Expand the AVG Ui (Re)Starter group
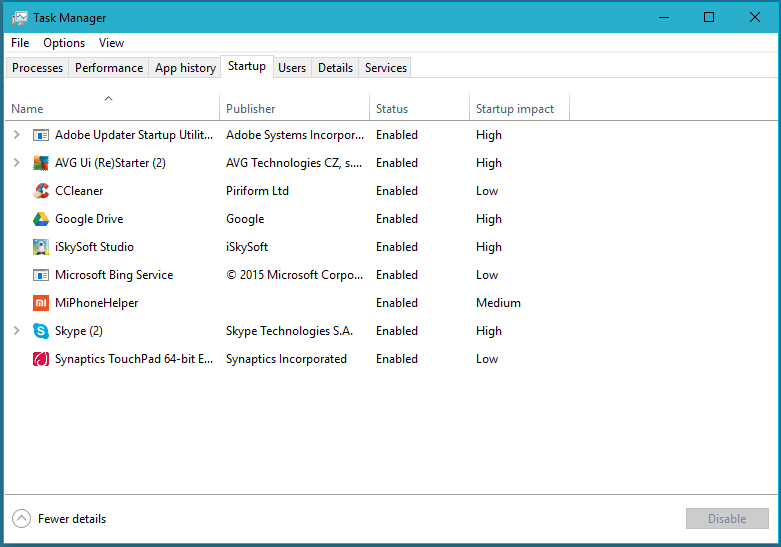This screenshot has width=781, height=547. point(16,163)
